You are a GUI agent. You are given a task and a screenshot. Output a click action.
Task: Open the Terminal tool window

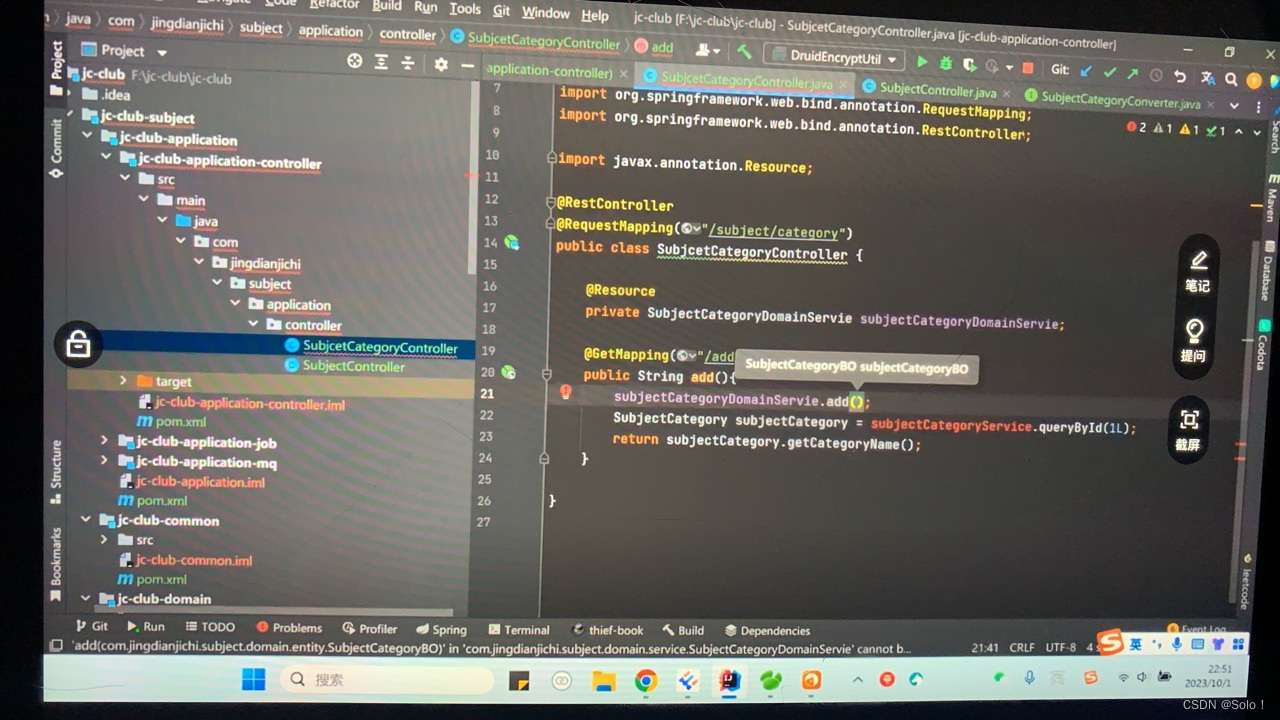[x=518, y=630]
